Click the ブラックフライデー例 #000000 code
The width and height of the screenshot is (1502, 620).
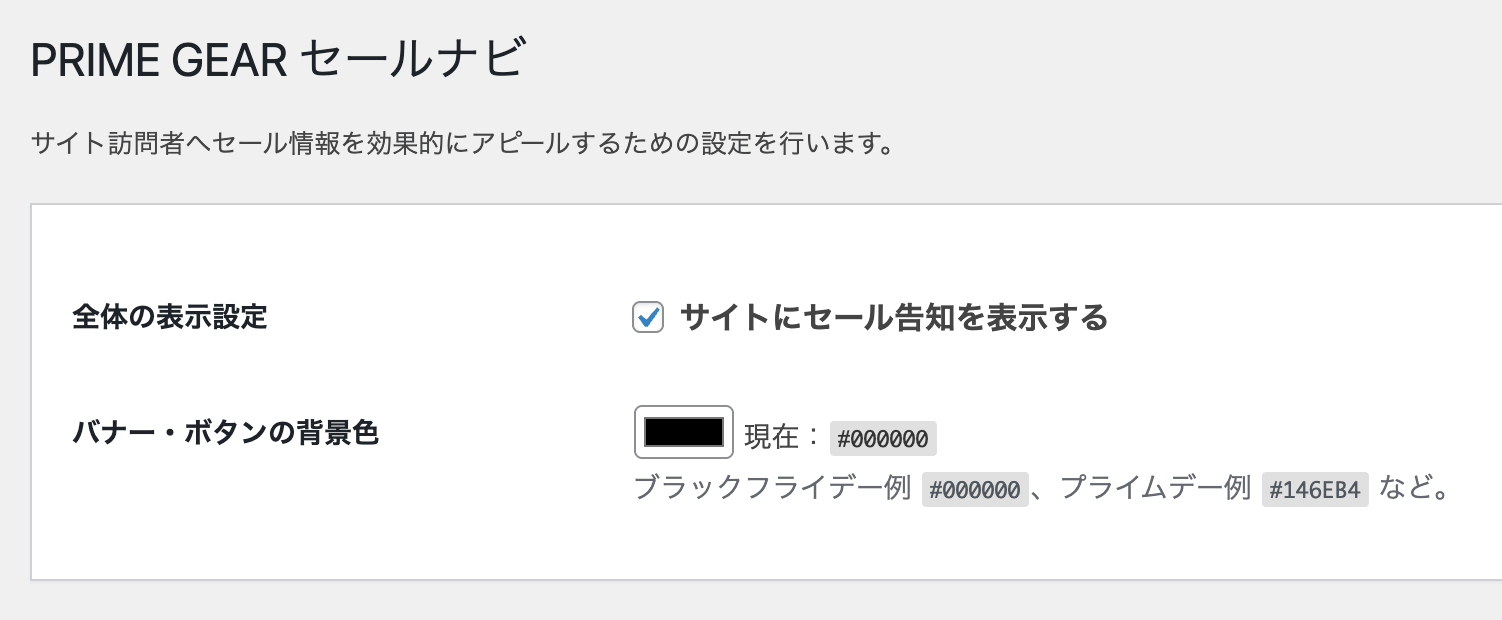pos(975,489)
